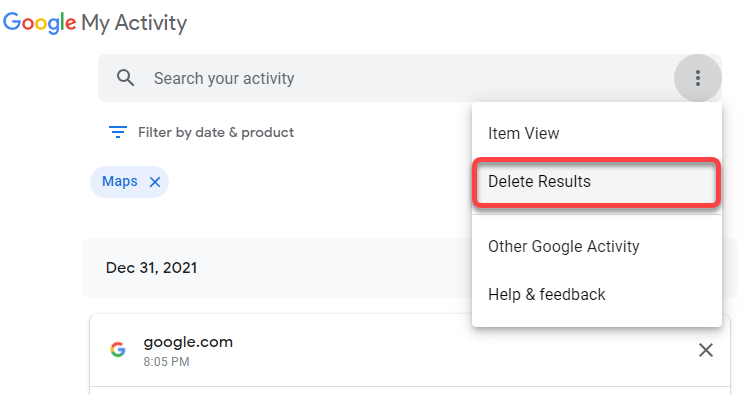The width and height of the screenshot is (748, 395).
Task: Focus the Search your activity field
Action: pyautogui.click(x=410, y=78)
